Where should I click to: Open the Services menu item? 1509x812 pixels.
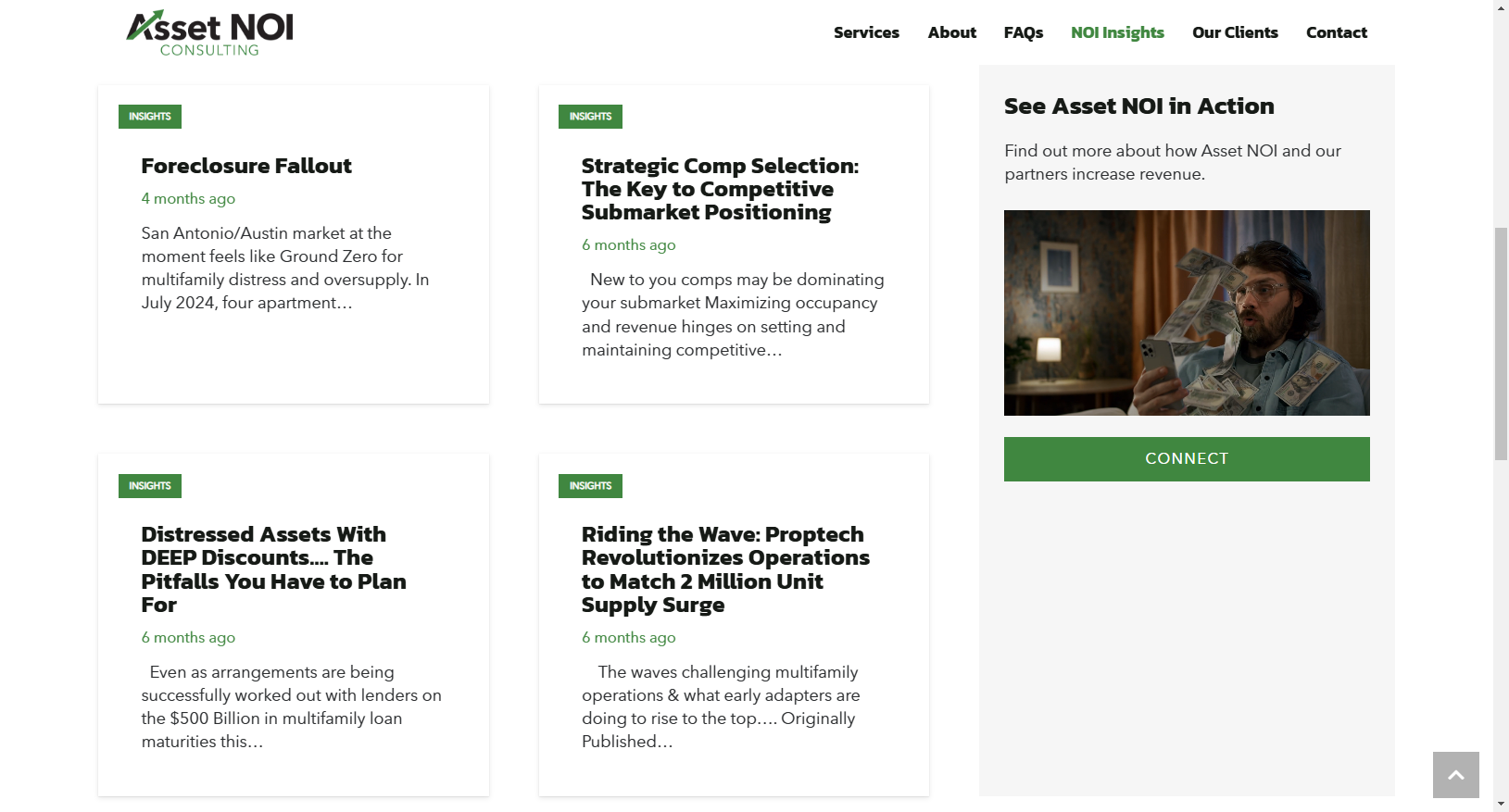point(866,32)
